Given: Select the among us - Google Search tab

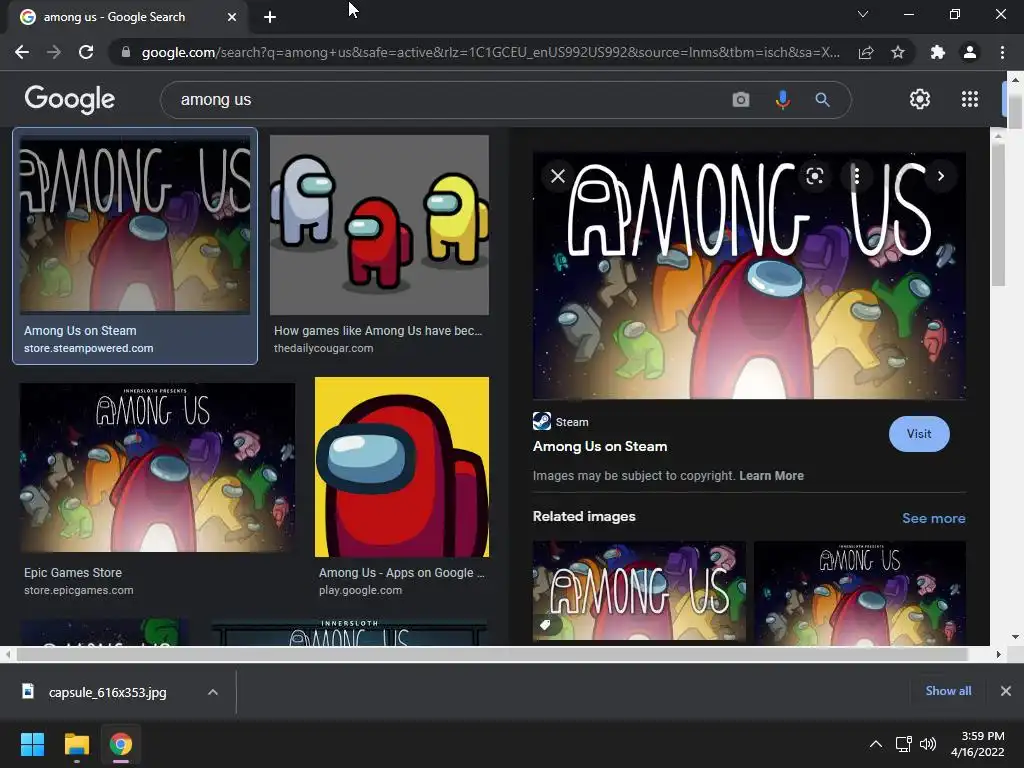Looking at the screenshot, I should point(128,17).
